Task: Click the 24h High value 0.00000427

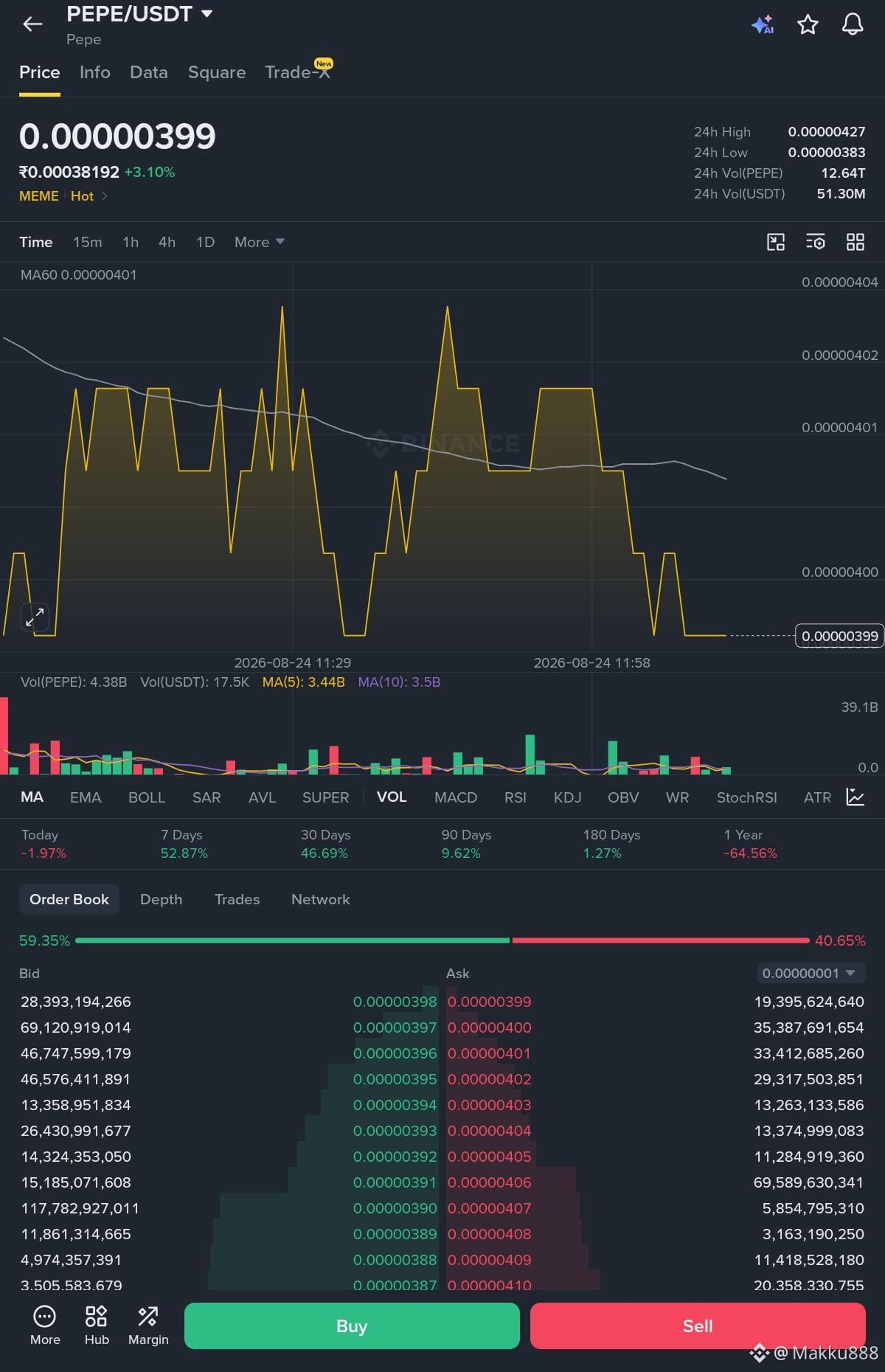Action: click(827, 132)
